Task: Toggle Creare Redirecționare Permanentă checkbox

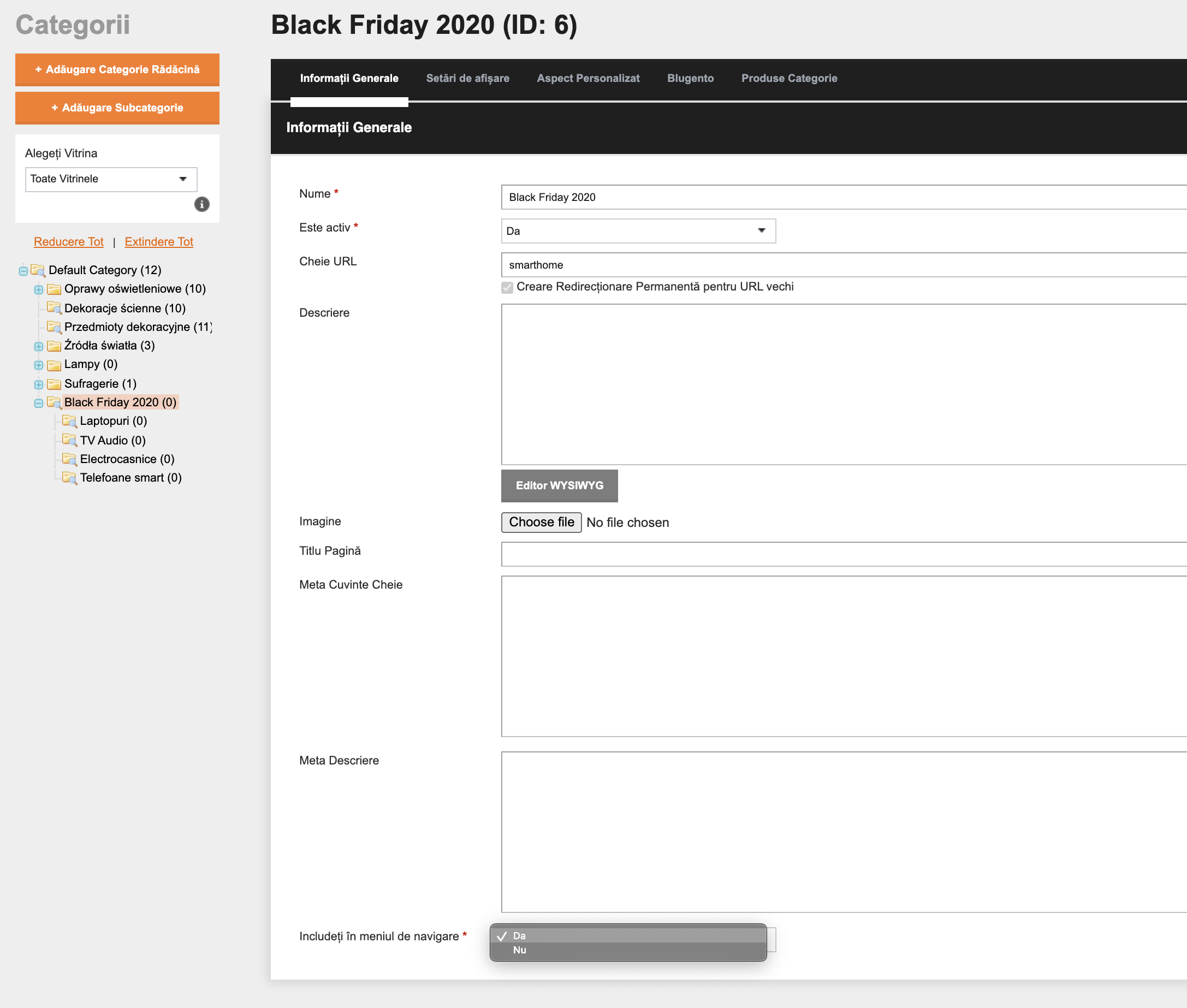Action: (507, 287)
